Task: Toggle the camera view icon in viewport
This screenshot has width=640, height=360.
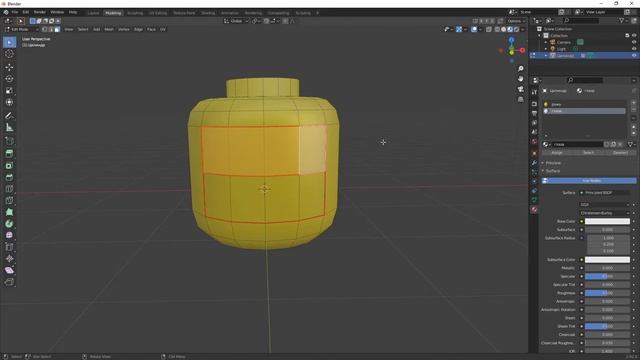Action: 520,89
